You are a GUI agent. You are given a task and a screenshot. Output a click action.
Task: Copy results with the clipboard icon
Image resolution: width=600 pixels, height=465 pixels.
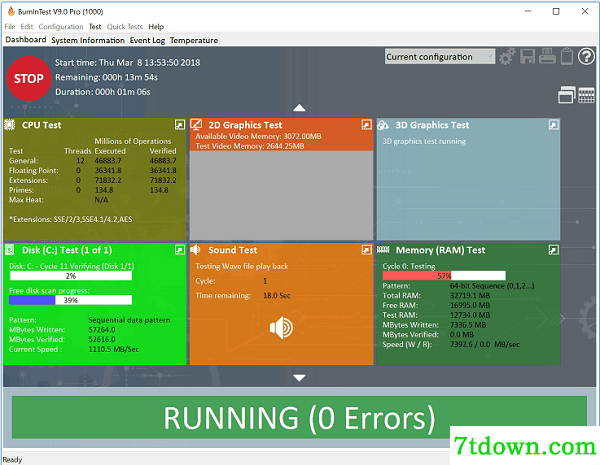(x=567, y=56)
